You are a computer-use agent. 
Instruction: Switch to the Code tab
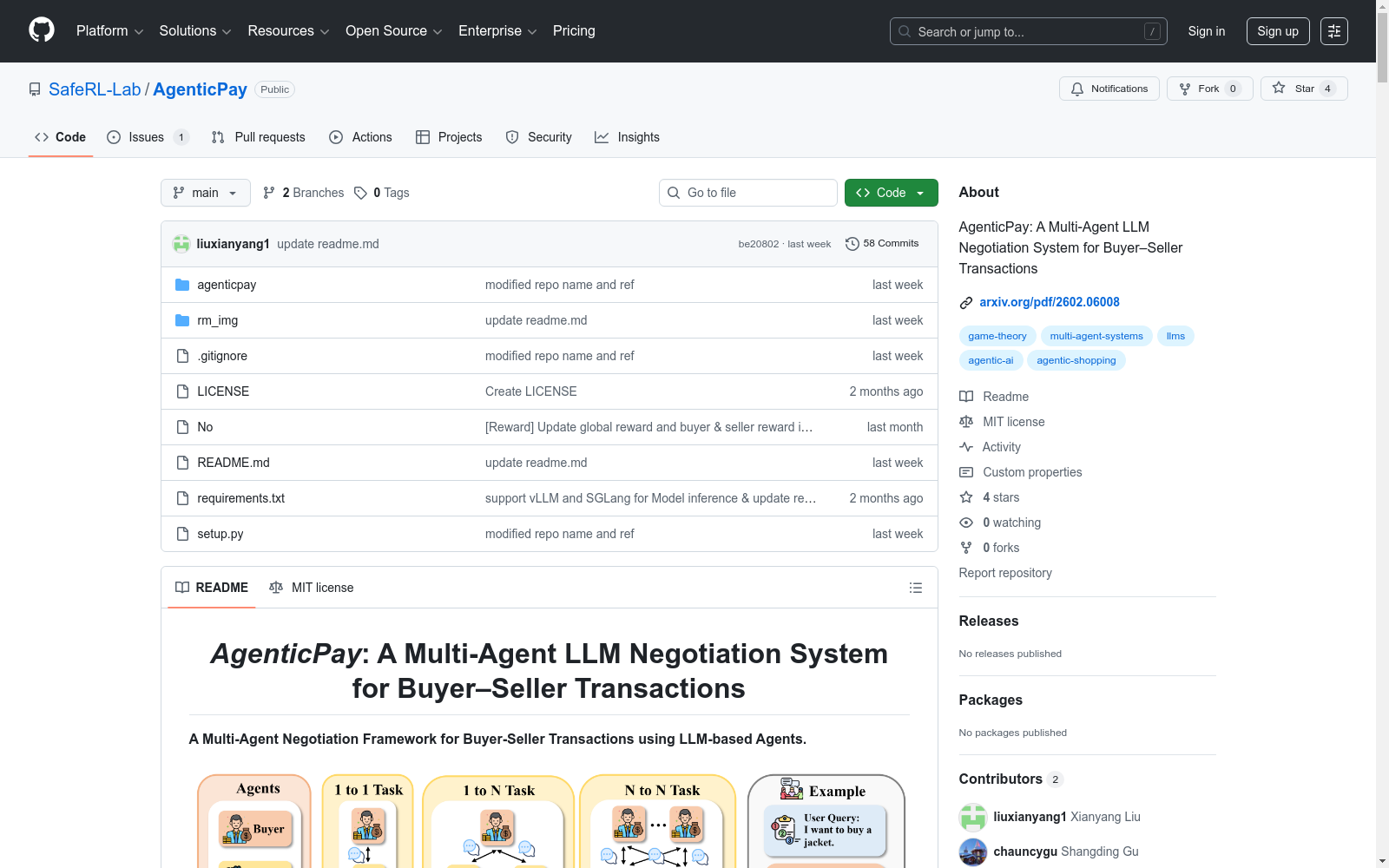61,137
